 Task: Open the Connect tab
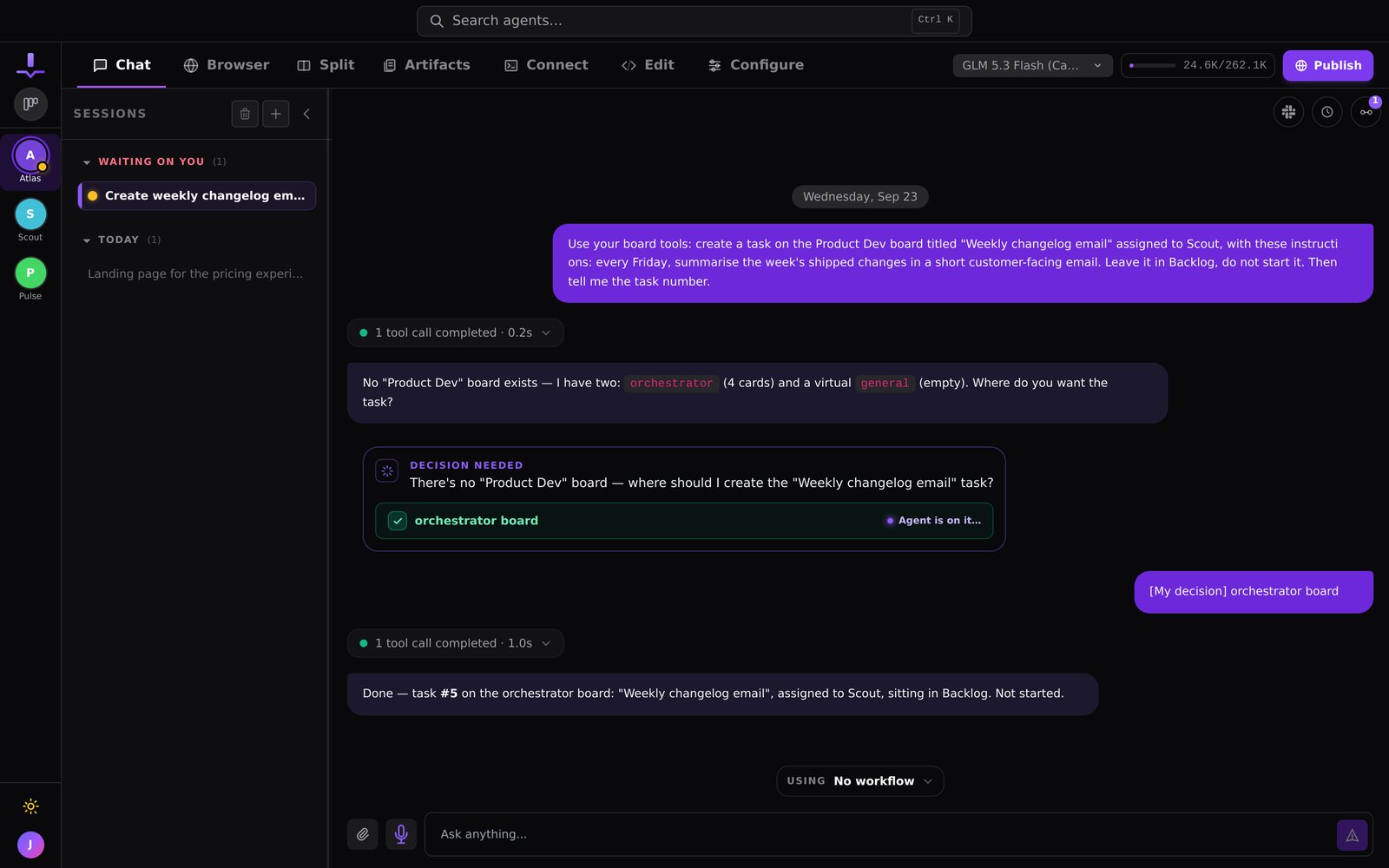point(546,65)
